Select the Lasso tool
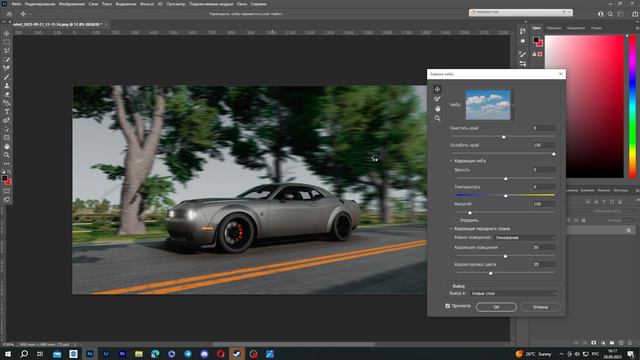Image resolution: width=640 pixels, height=360 pixels. click(7, 51)
